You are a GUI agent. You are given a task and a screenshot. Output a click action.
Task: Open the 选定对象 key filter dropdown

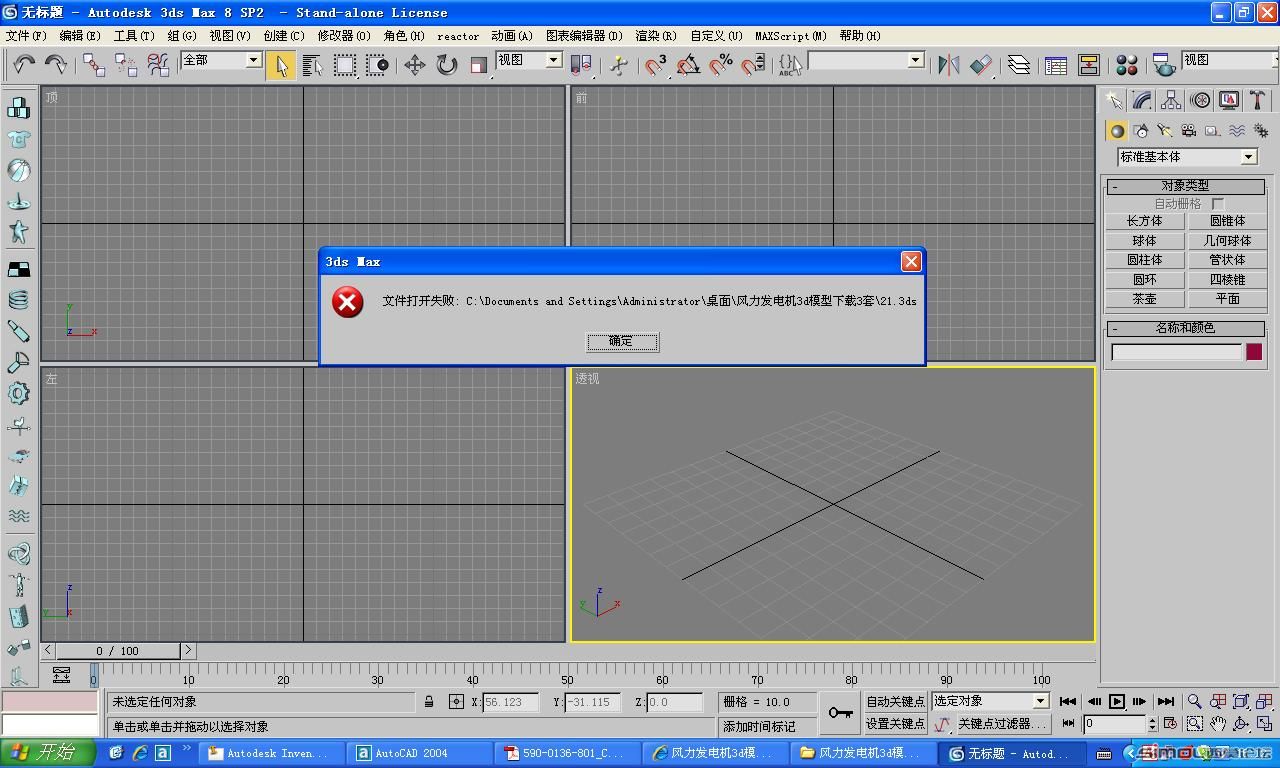[x=990, y=701]
